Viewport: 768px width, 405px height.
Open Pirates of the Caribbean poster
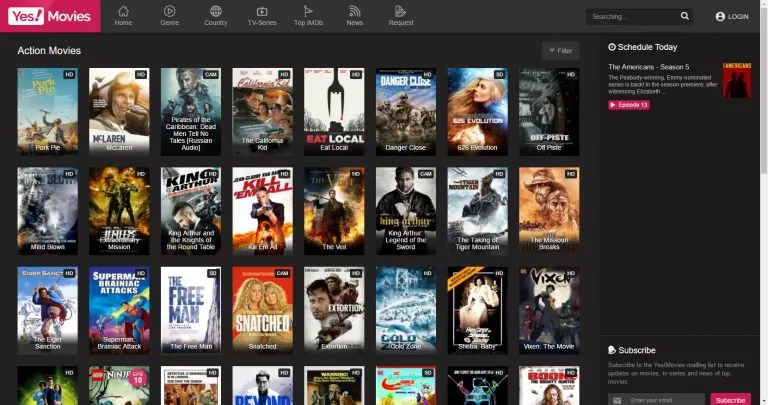tap(191, 112)
